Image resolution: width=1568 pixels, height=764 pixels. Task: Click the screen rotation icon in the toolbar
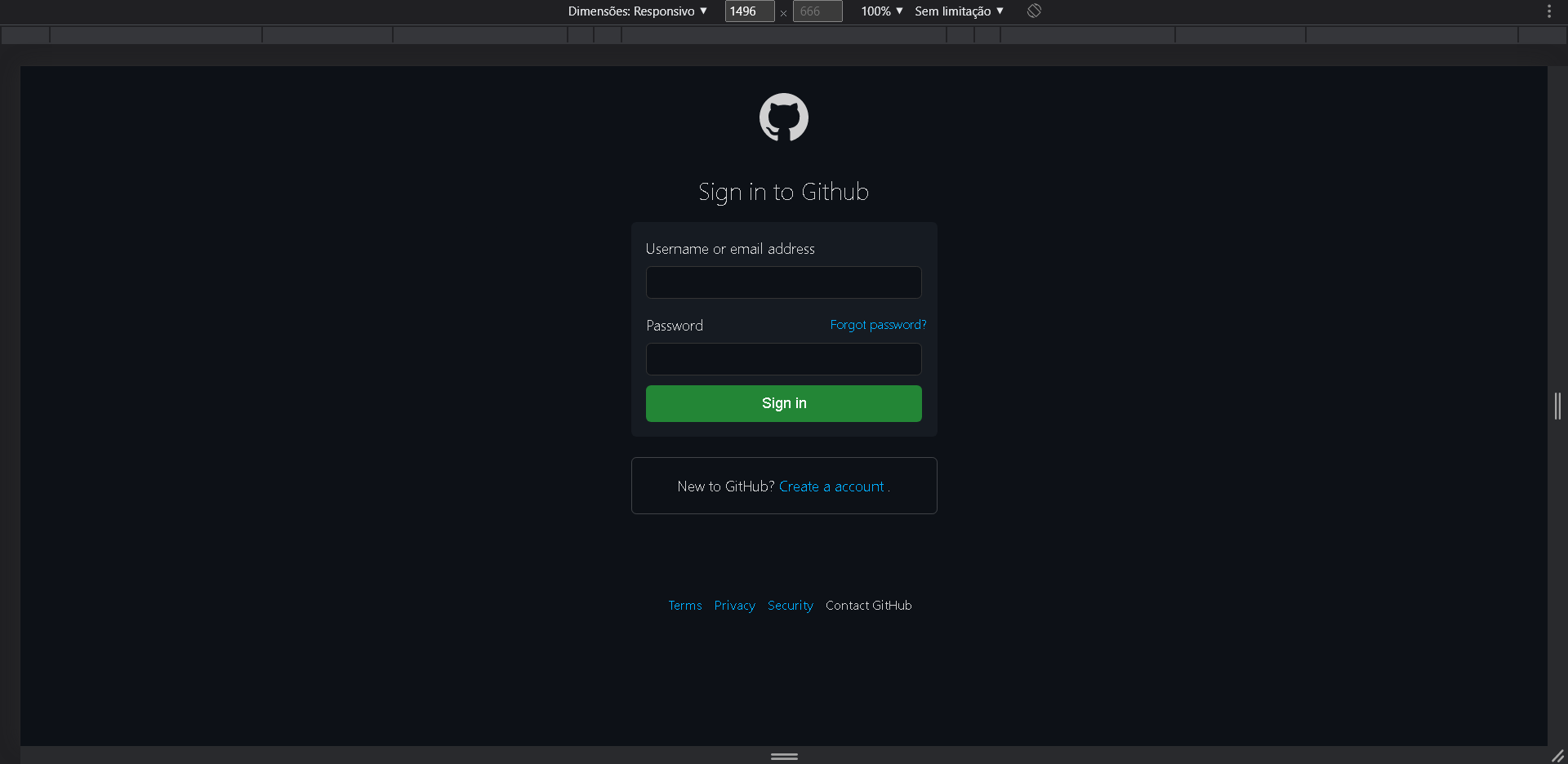coord(1033,11)
